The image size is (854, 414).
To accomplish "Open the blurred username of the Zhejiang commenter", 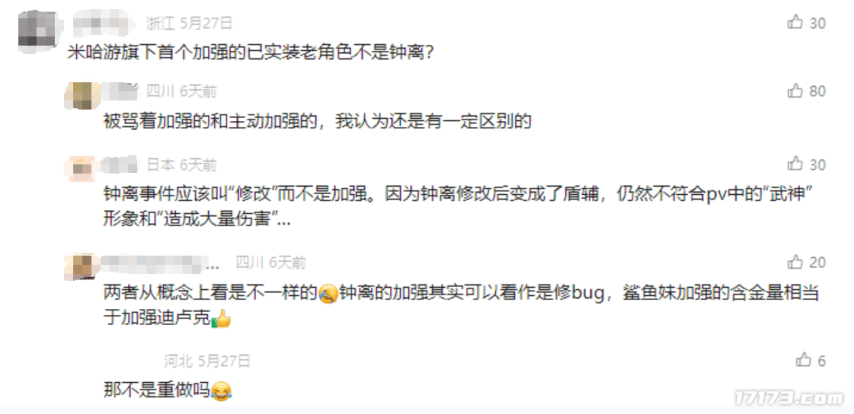I will pyautogui.click(x=105, y=23).
